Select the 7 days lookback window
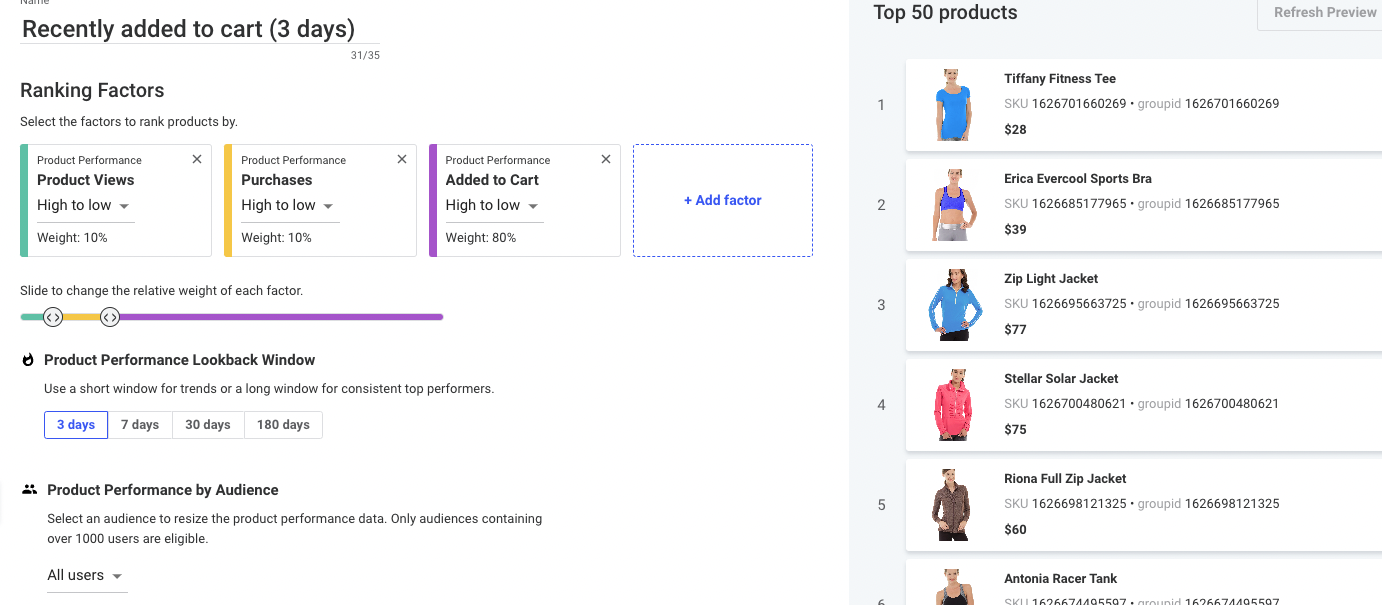Viewport: 1382px width, 605px height. [x=140, y=425]
